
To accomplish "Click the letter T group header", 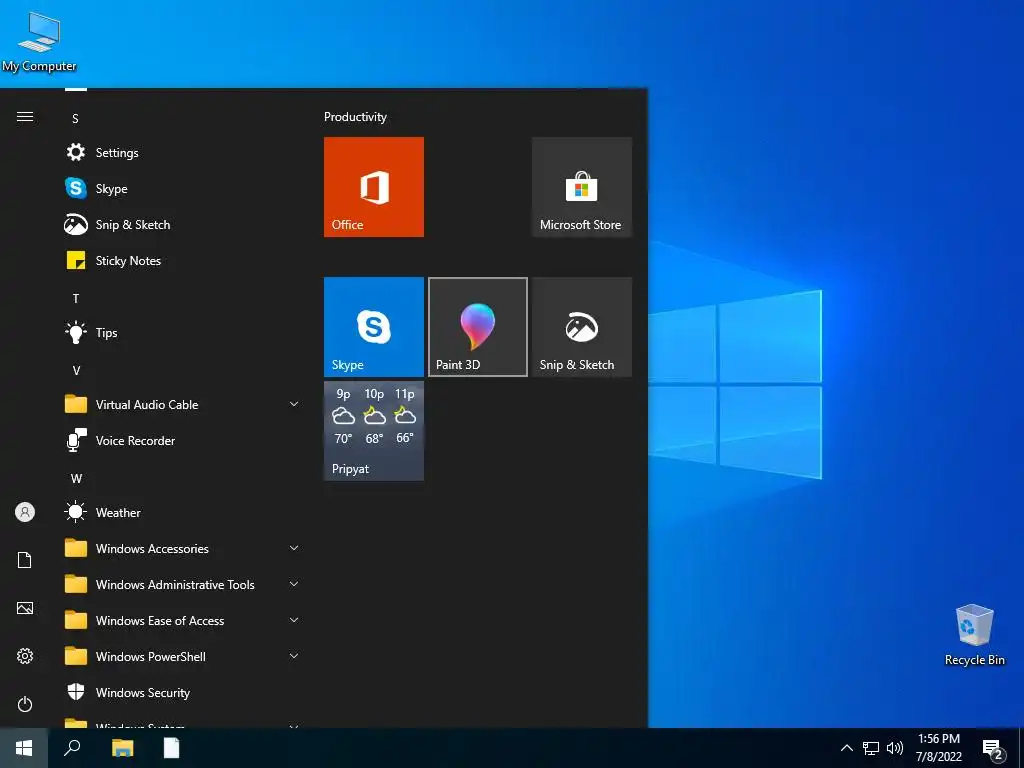I will pos(75,298).
